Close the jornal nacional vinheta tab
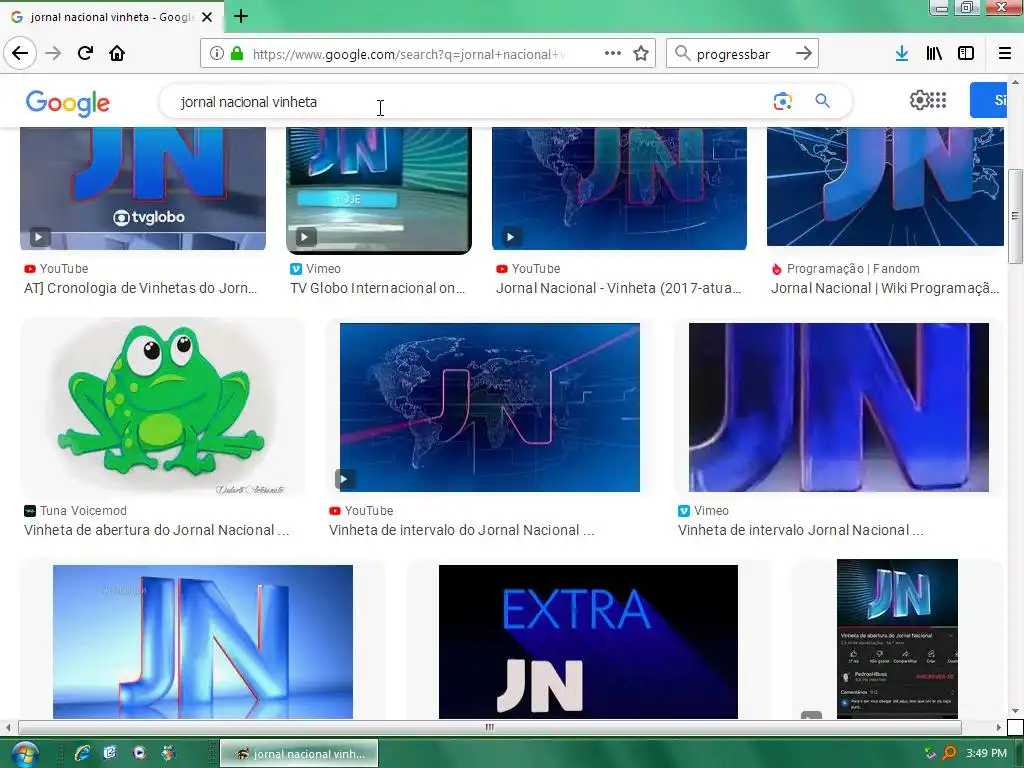Image resolution: width=1024 pixels, height=768 pixels. click(x=207, y=17)
